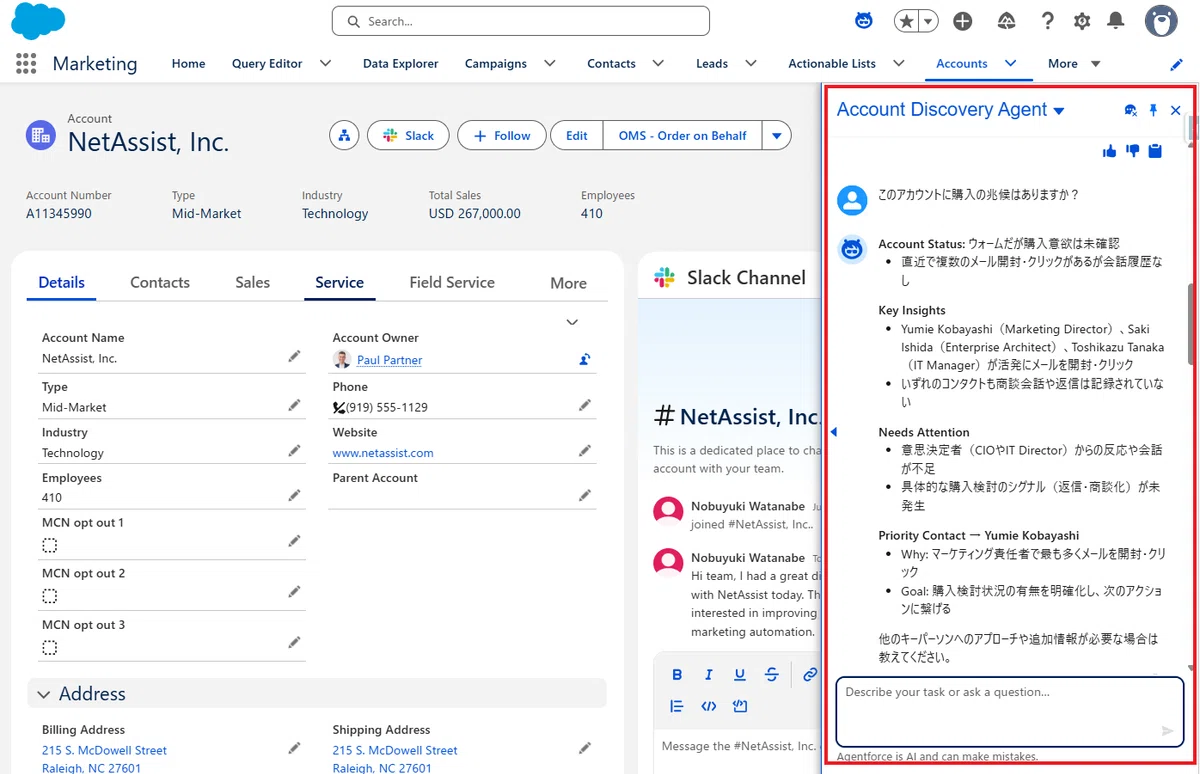Switch to the Sales record tab
This screenshot has width=1200, height=774.
click(x=253, y=283)
